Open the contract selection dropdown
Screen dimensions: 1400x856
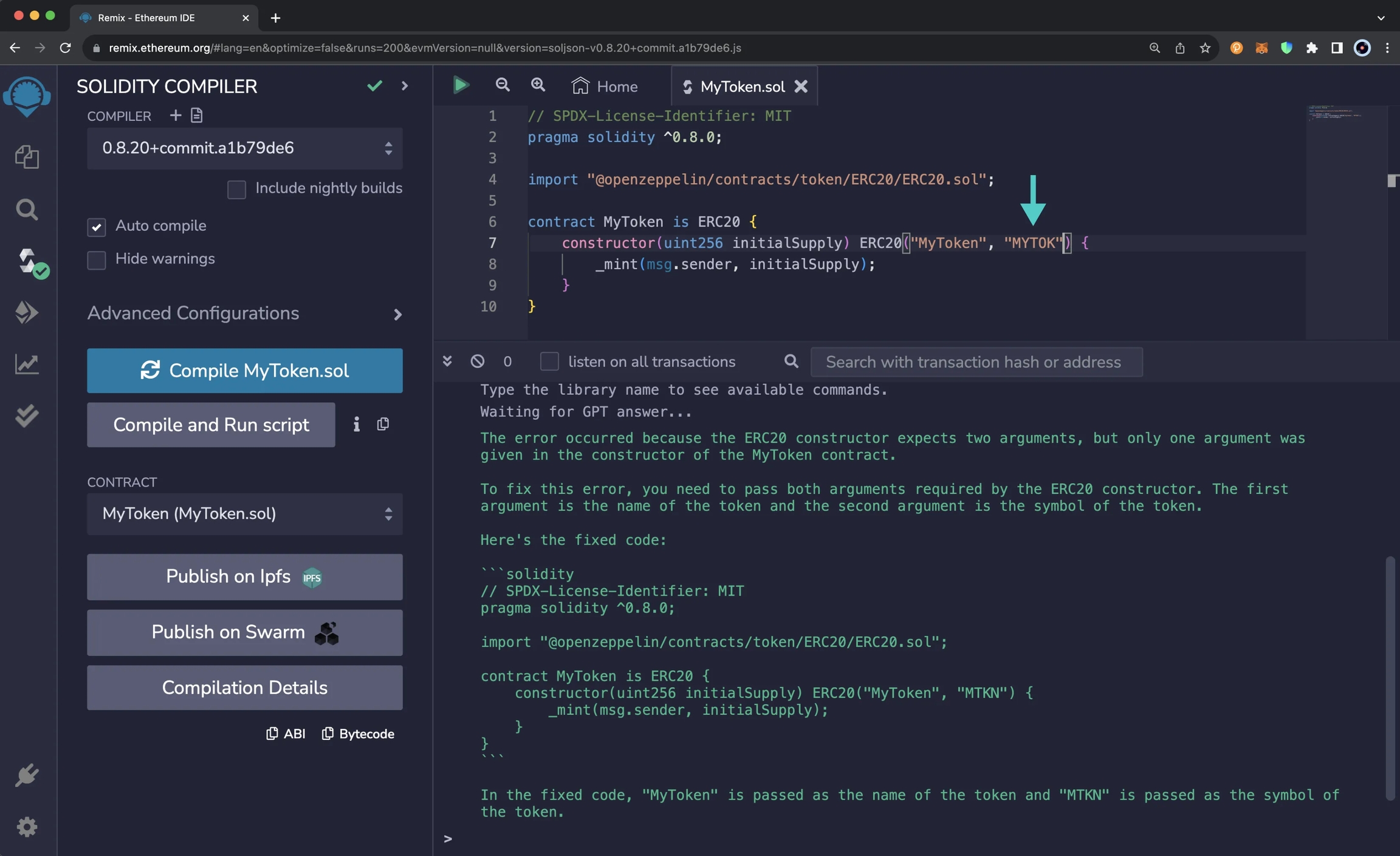click(x=244, y=514)
